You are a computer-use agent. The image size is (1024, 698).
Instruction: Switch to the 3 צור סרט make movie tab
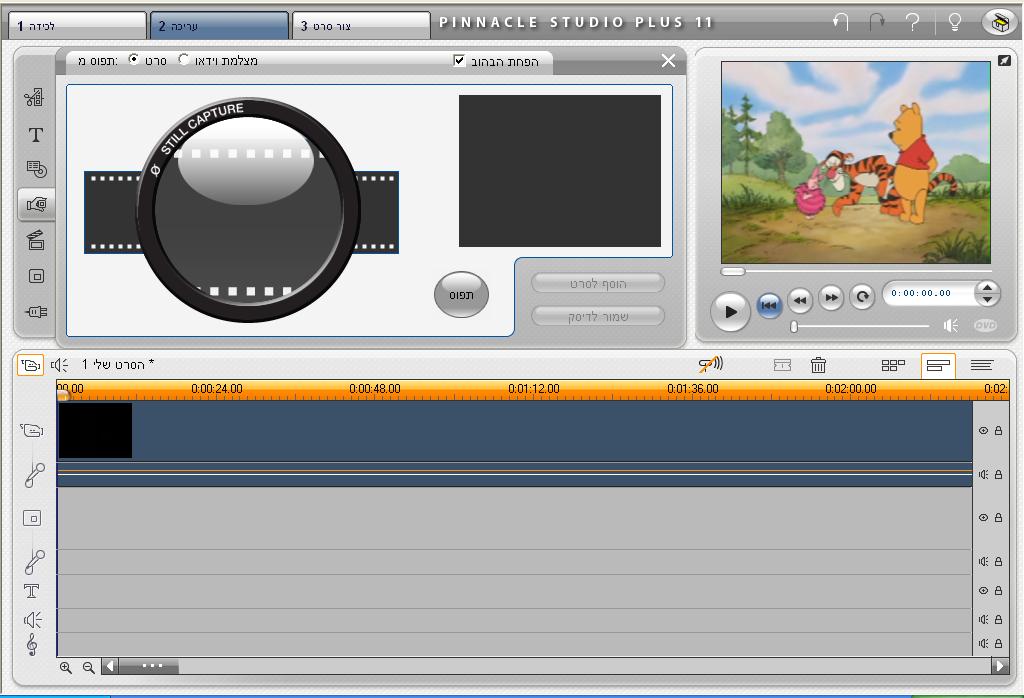(x=361, y=26)
